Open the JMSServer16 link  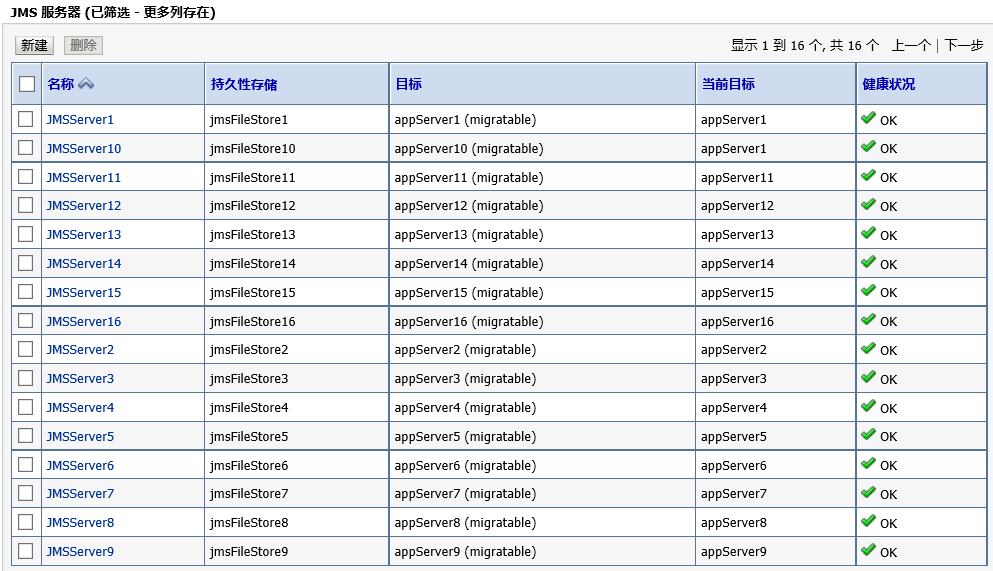click(x=84, y=322)
